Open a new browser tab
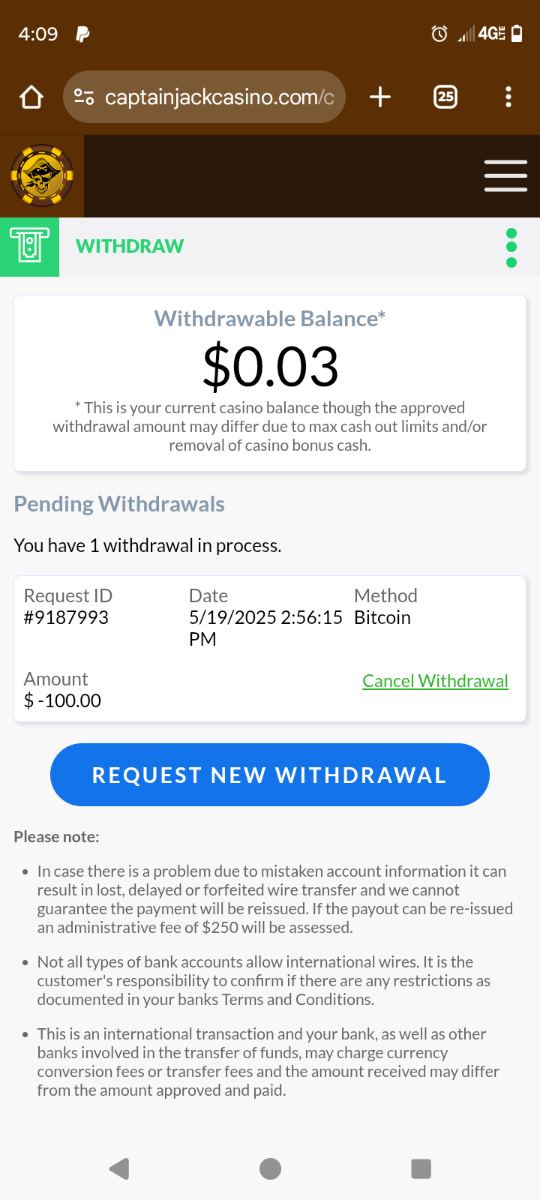 point(380,97)
